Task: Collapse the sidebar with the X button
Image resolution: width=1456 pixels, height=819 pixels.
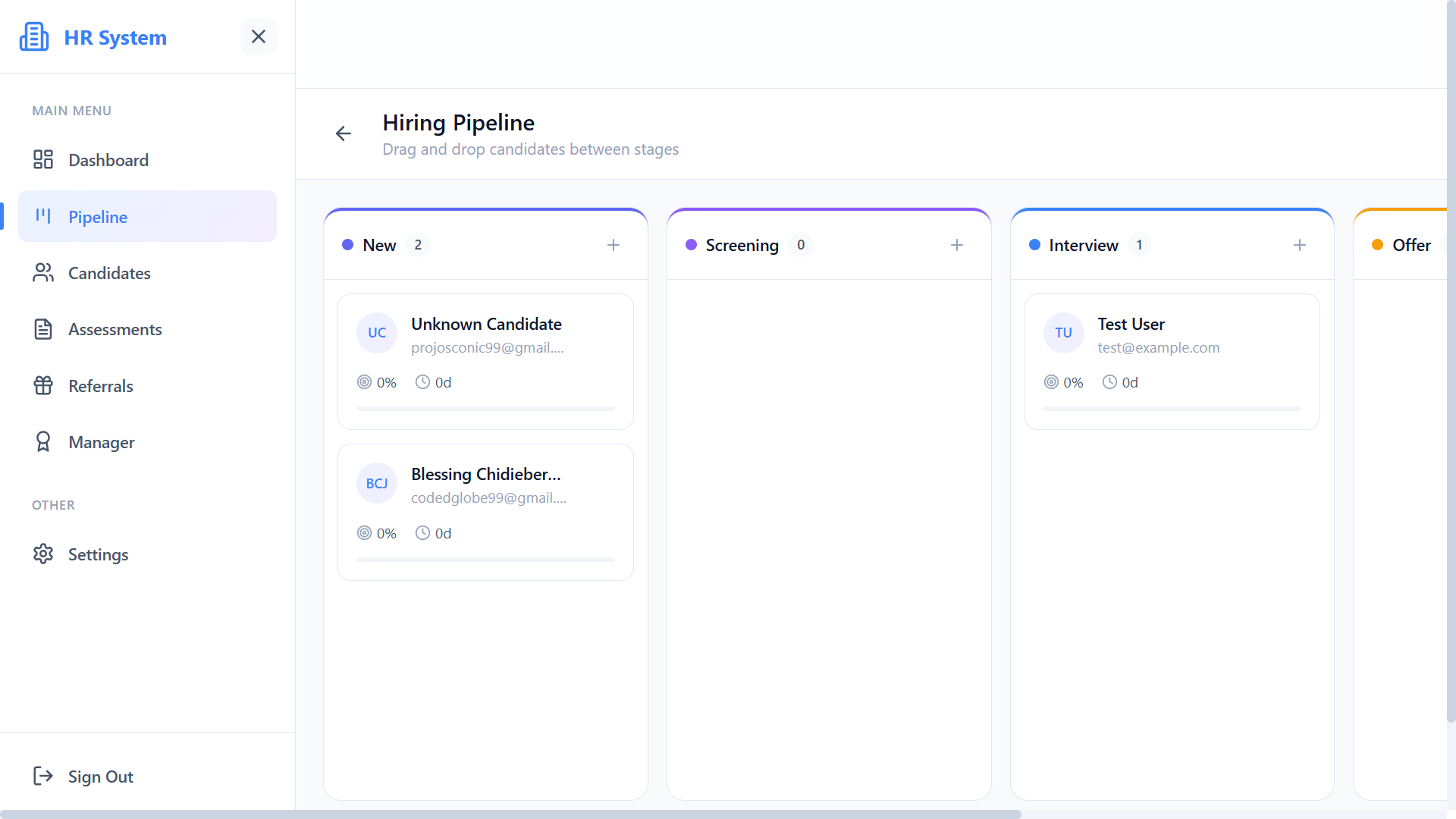Action: (x=258, y=36)
